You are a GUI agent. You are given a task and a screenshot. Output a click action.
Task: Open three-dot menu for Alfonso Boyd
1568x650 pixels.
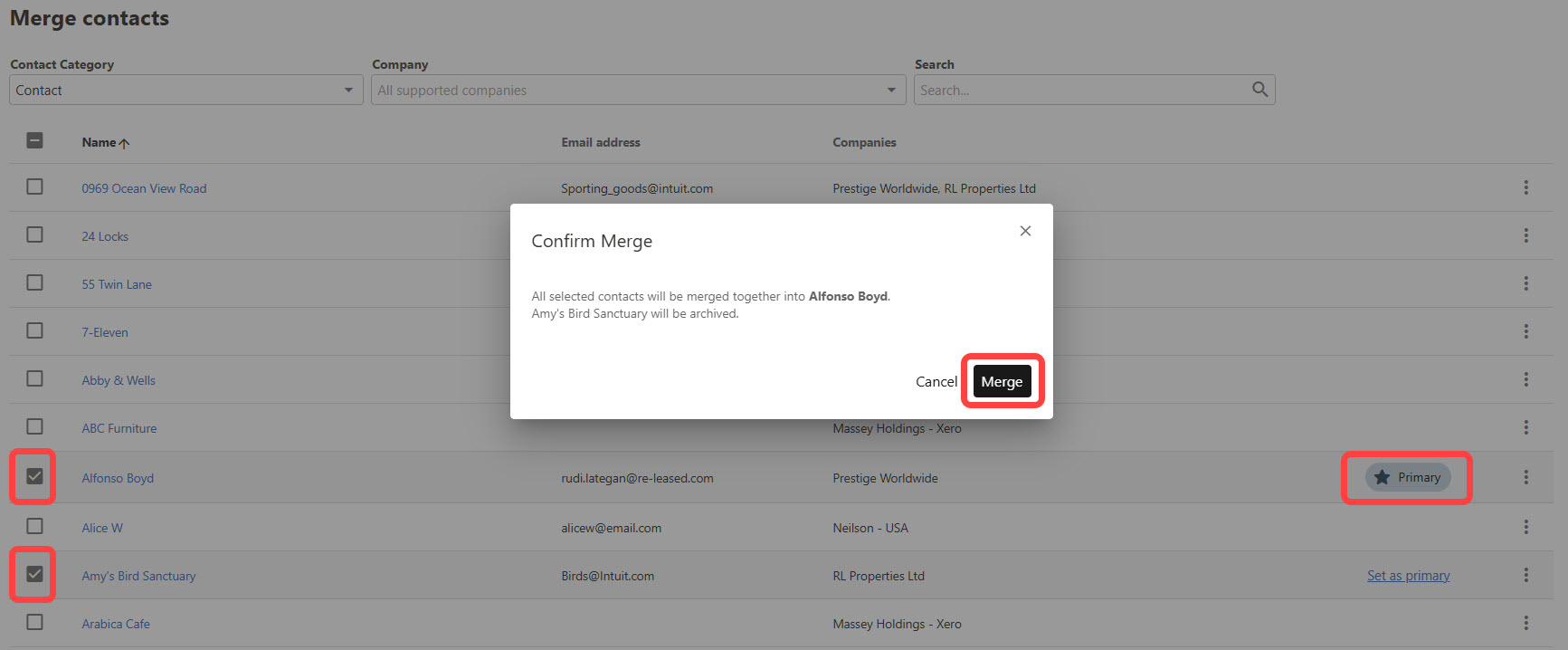(x=1525, y=477)
